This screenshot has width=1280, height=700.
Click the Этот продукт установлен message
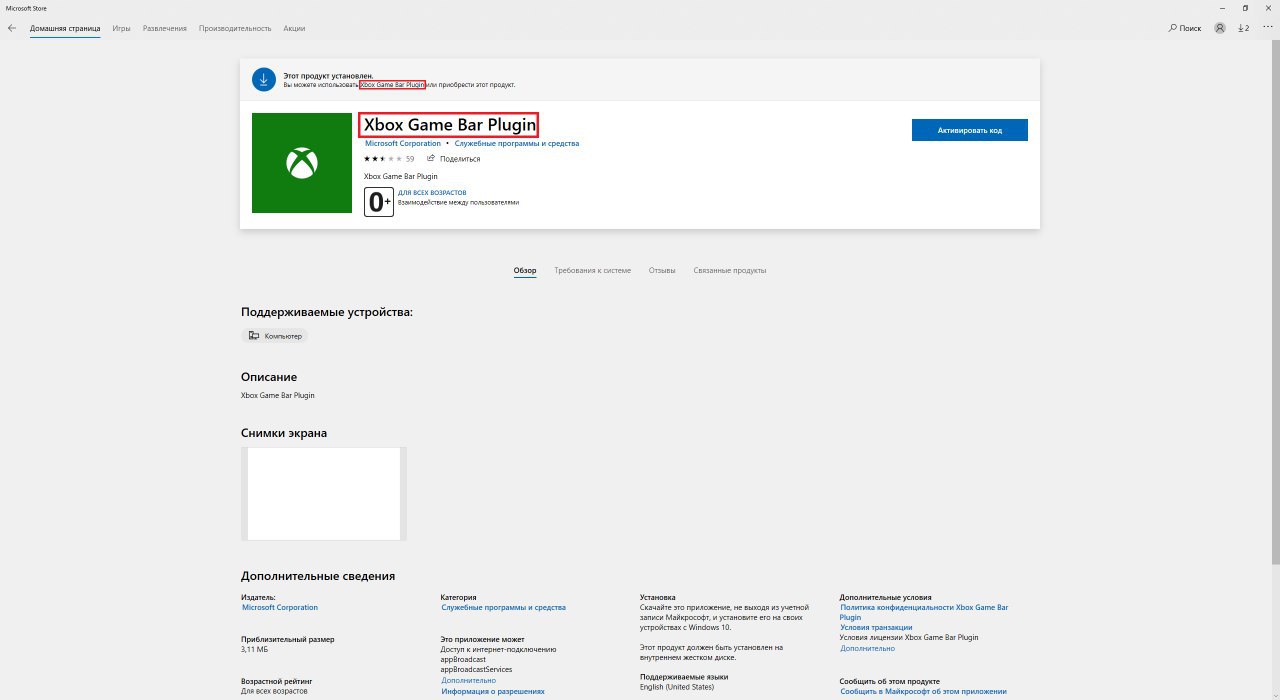328,76
